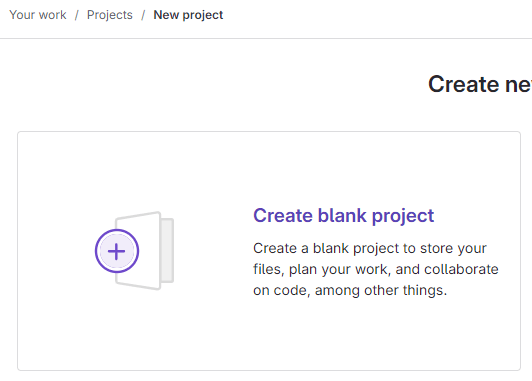The width and height of the screenshot is (532, 381).
Task: Click the word 'collaborate' in the card description
Action: (461, 269)
